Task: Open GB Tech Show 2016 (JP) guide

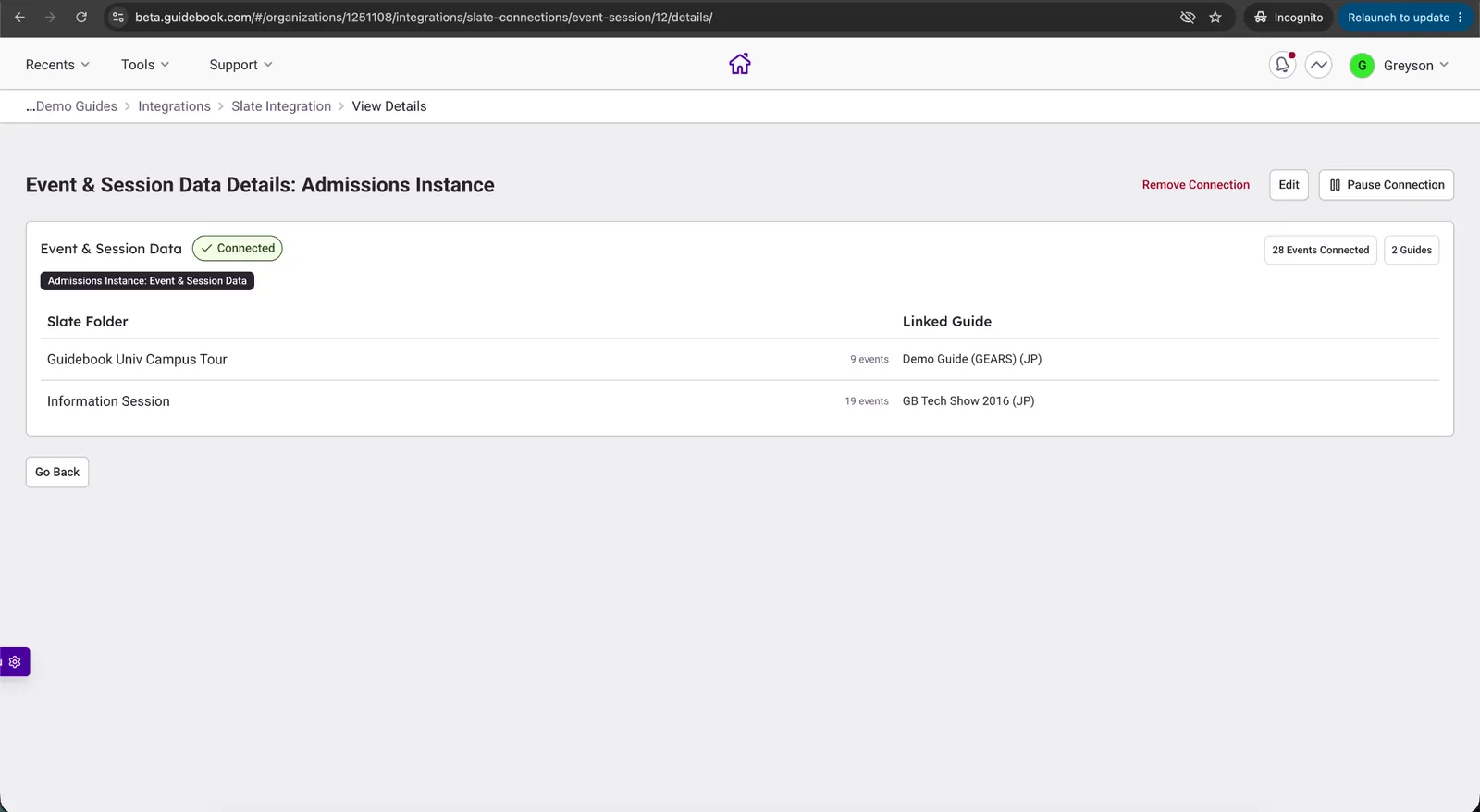Action: (968, 400)
